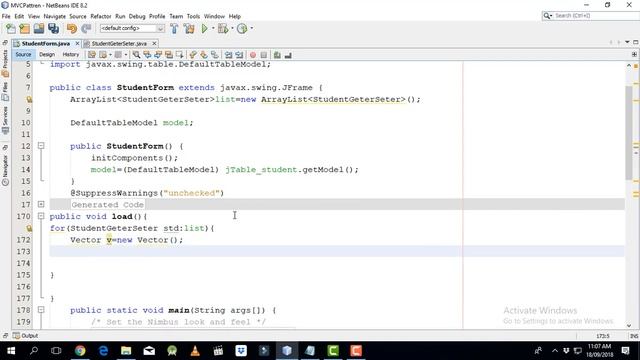Click the Open Project toolbar icon
This screenshot has height=360, width=640.
point(39,29)
